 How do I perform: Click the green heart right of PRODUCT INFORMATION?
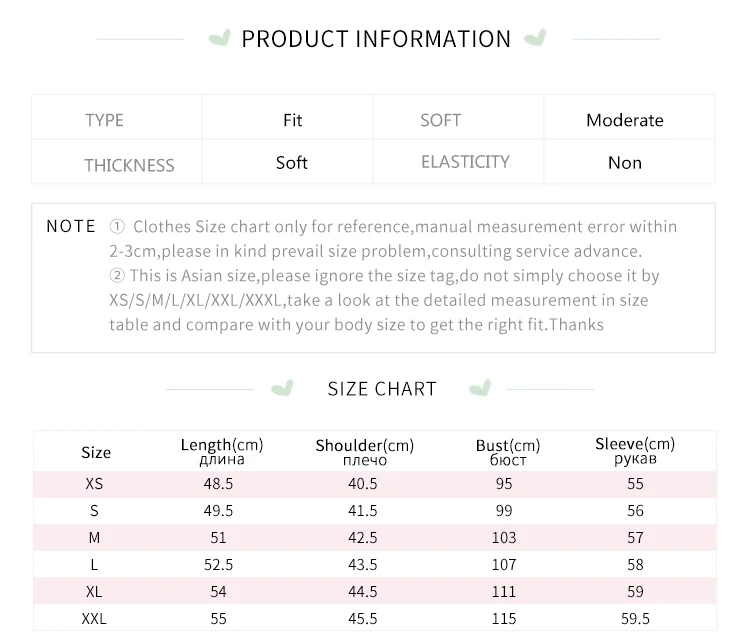click(x=536, y=39)
